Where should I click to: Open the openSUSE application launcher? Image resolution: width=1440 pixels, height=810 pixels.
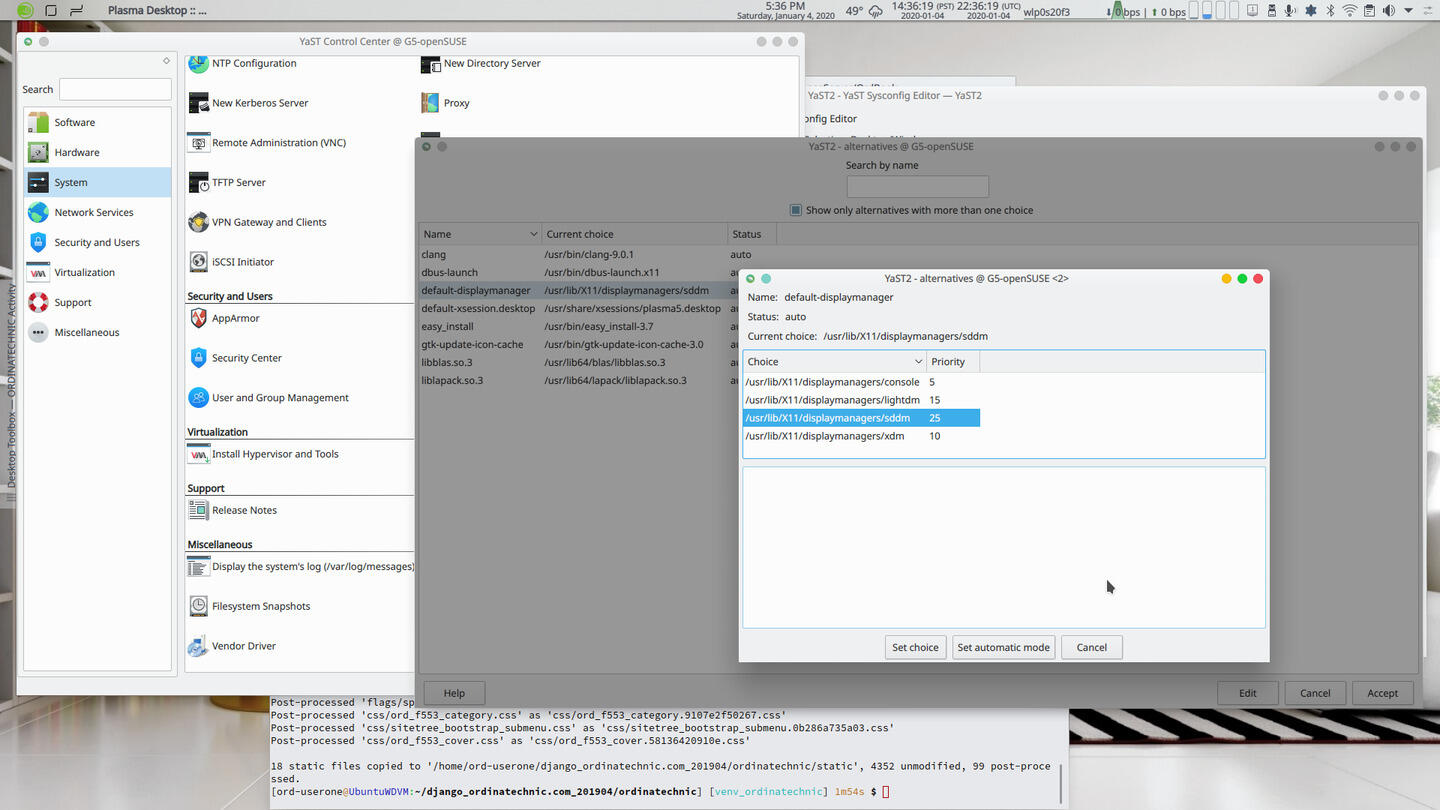[x=26, y=11]
